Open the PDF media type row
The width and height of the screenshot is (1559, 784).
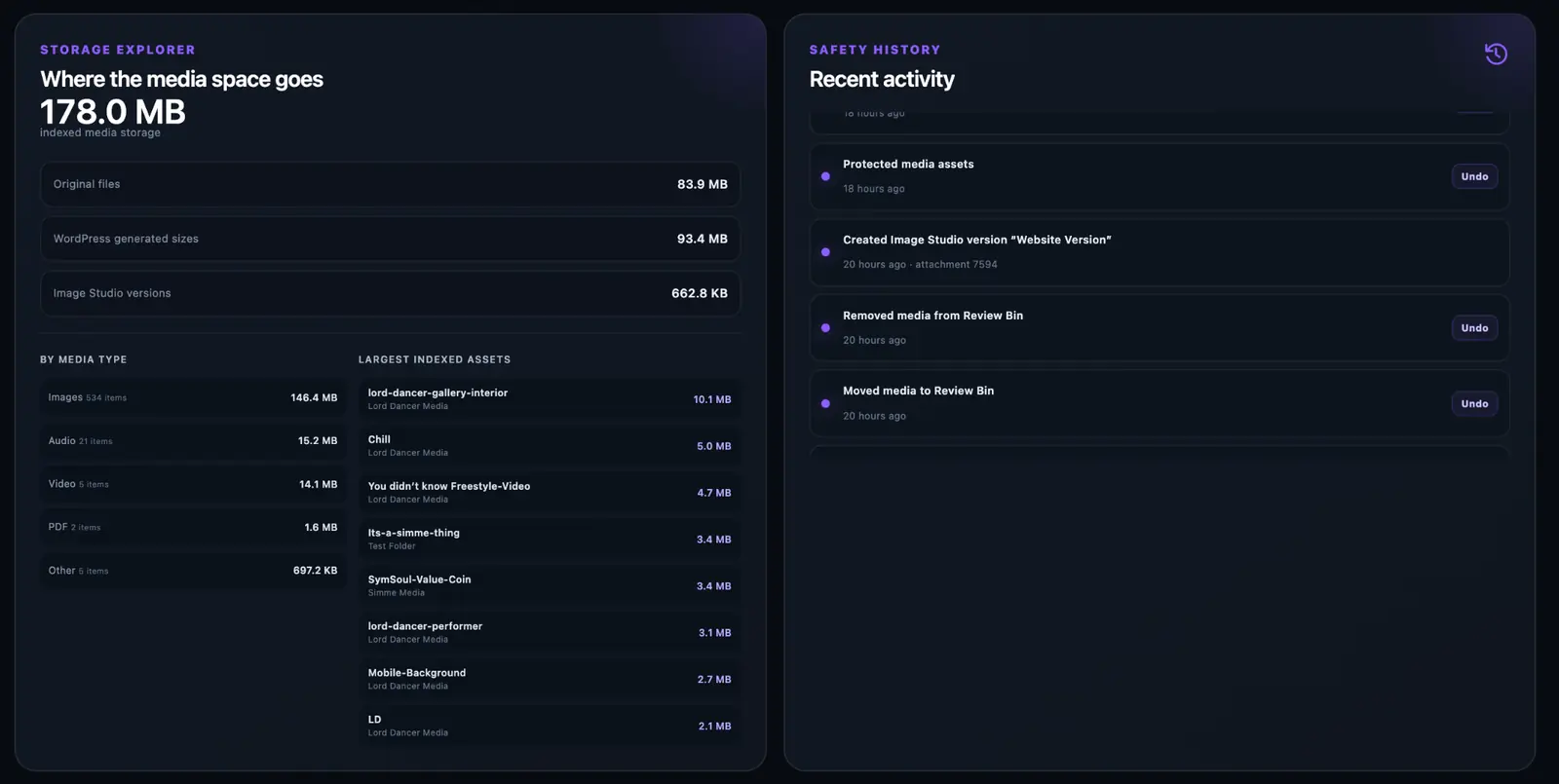click(x=193, y=527)
